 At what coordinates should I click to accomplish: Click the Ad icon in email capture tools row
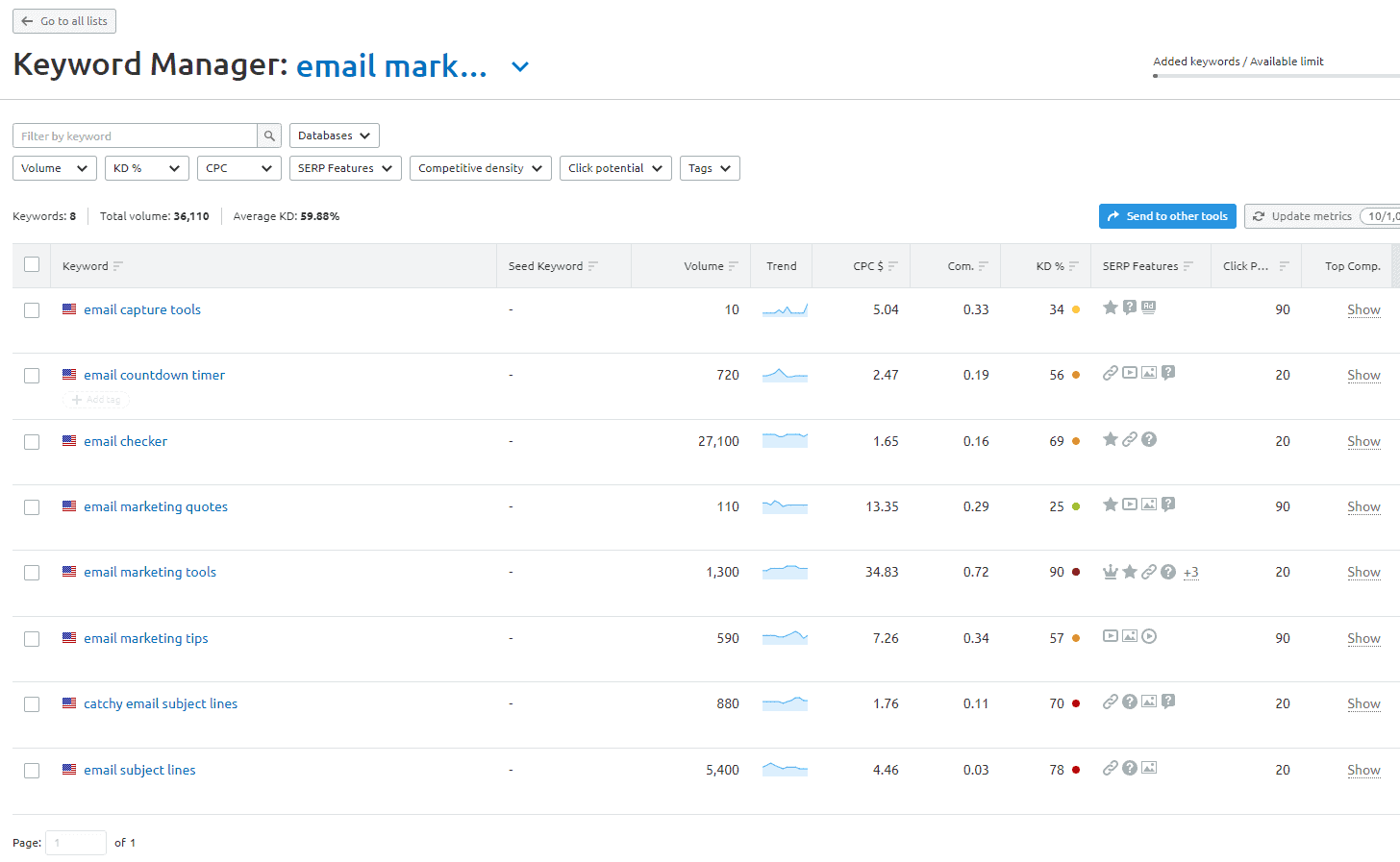coord(1149,308)
